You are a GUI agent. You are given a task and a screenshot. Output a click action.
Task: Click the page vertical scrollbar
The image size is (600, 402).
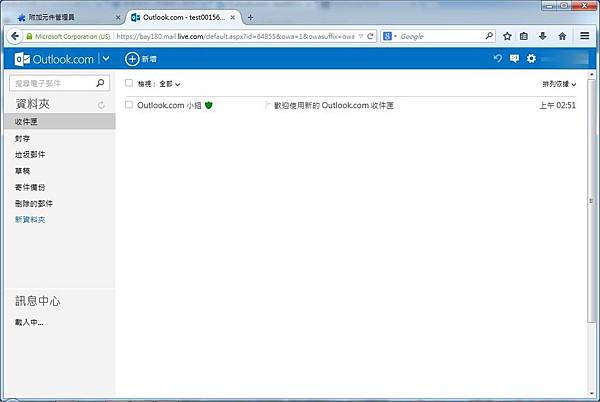592,201
